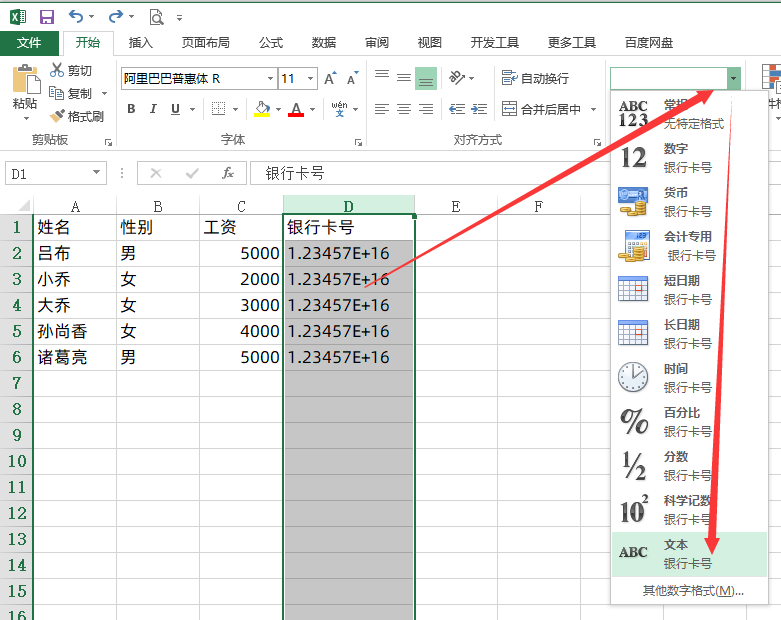Align text left

382,109
